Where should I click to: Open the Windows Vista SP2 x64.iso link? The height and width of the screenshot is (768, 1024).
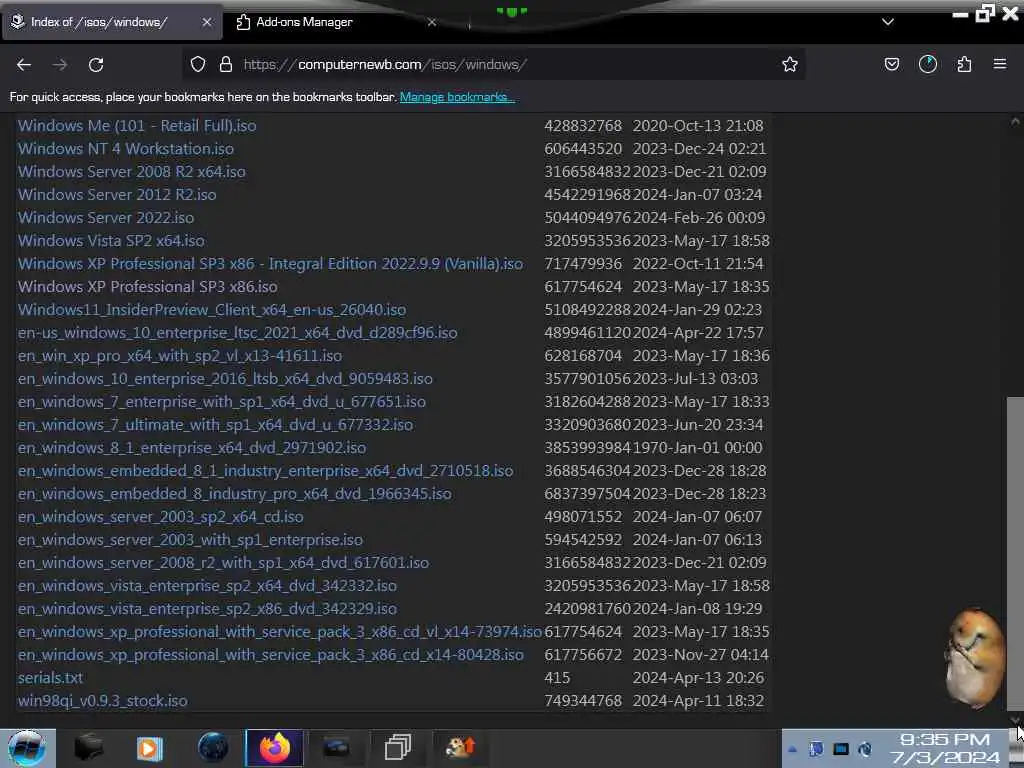[111, 240]
